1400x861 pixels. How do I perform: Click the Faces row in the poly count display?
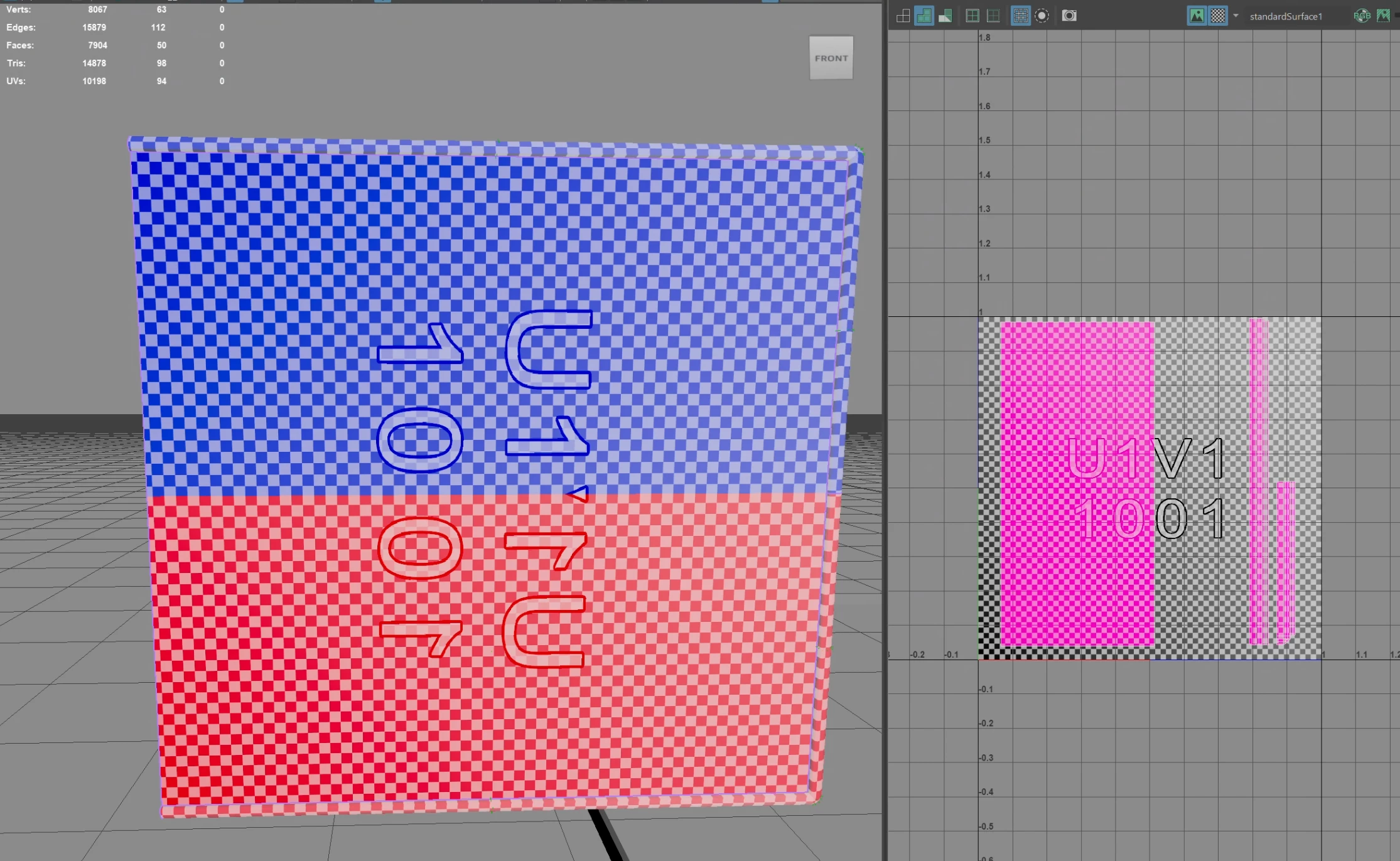click(x=20, y=45)
